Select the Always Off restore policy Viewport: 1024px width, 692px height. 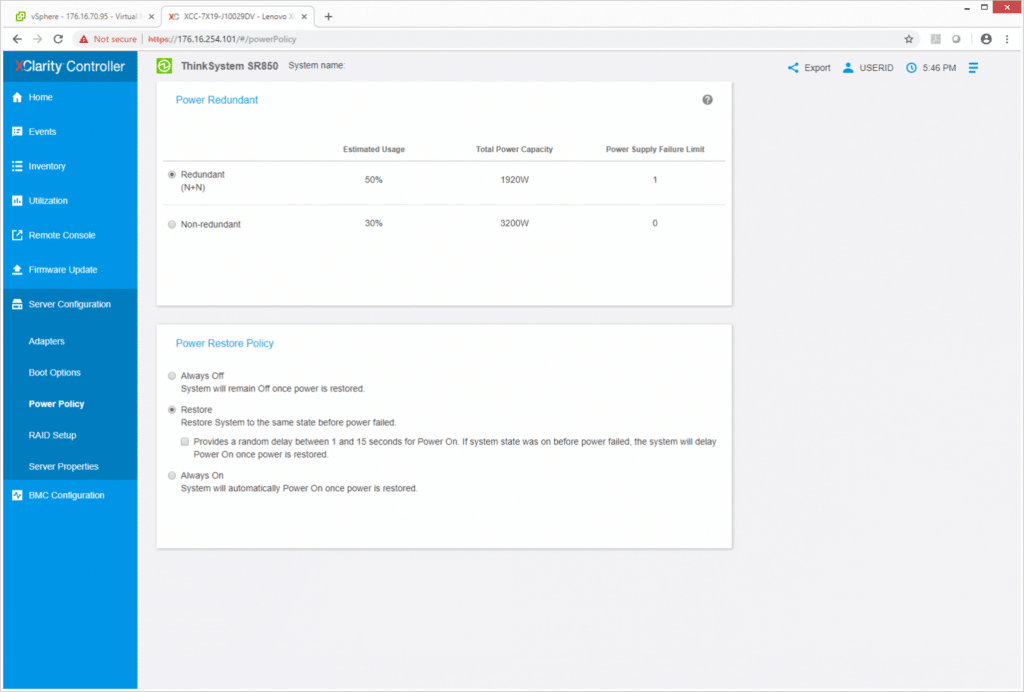point(172,376)
